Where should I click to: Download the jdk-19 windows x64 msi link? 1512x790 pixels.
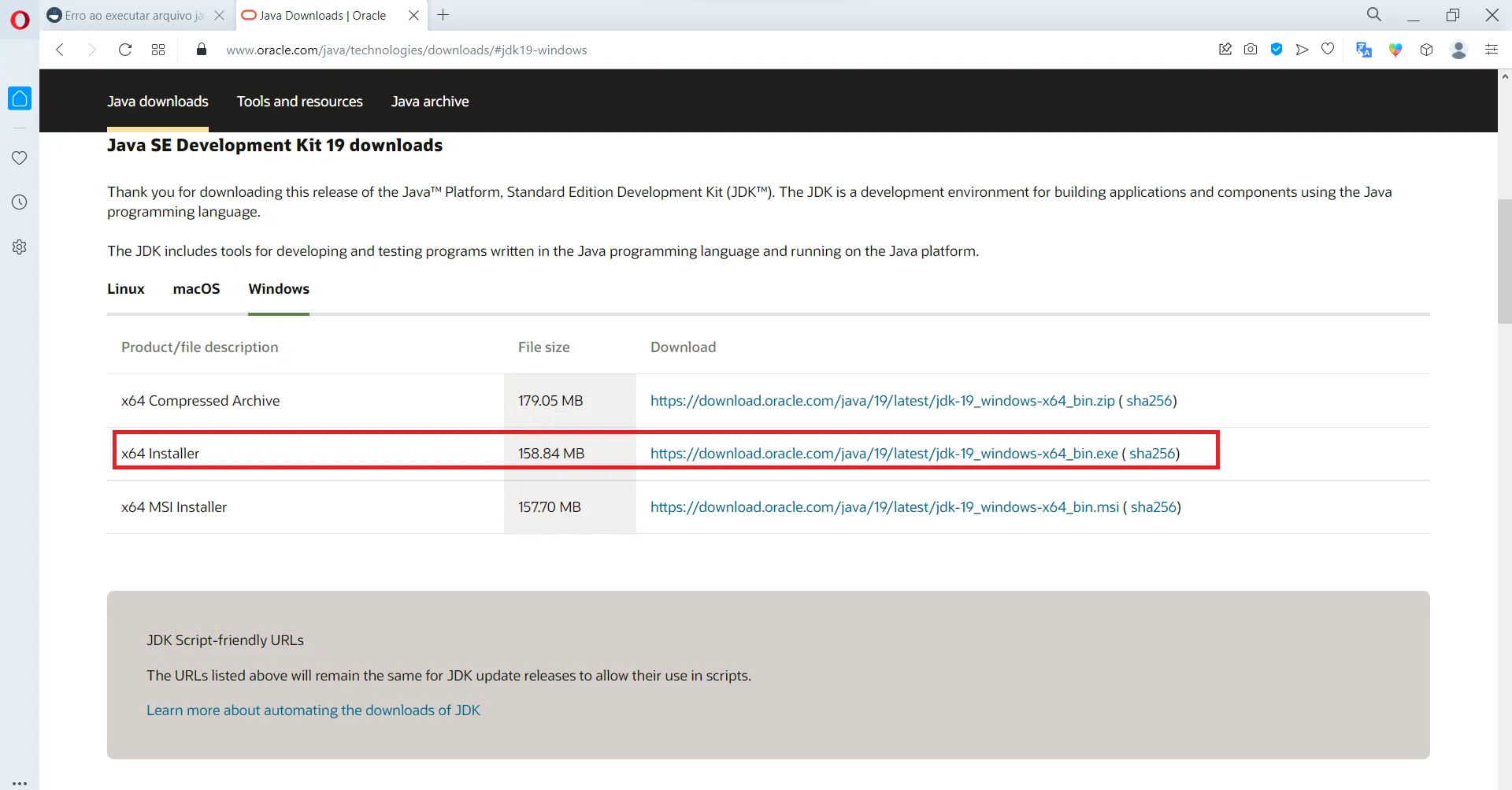[x=884, y=507]
